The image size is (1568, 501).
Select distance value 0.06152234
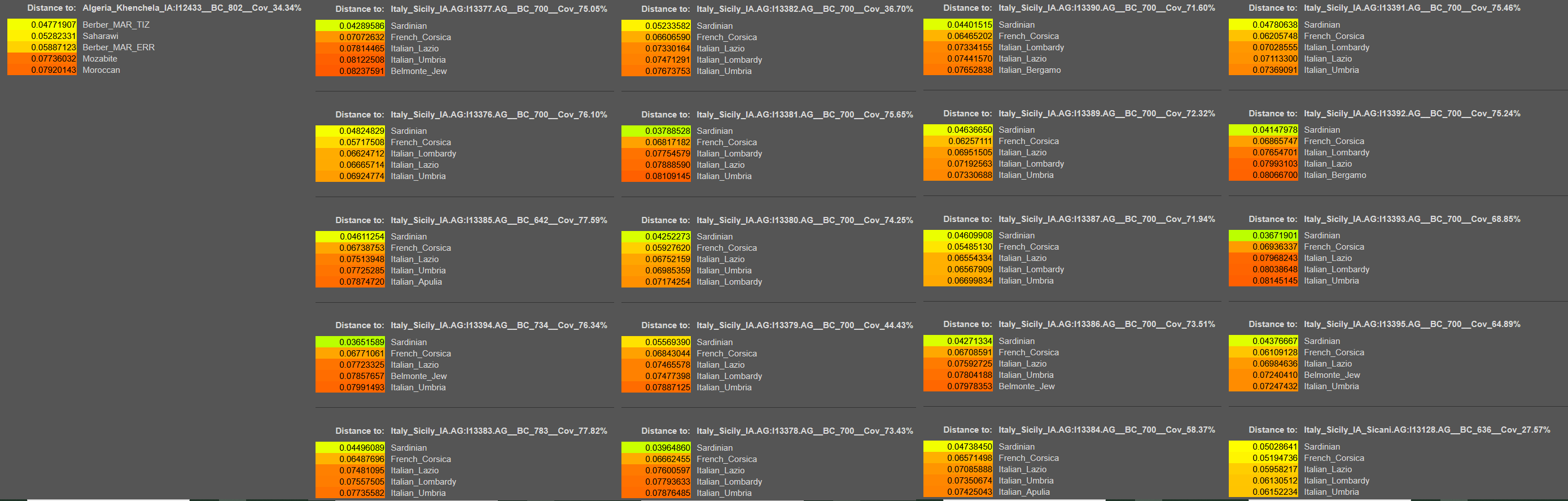(x=1264, y=492)
